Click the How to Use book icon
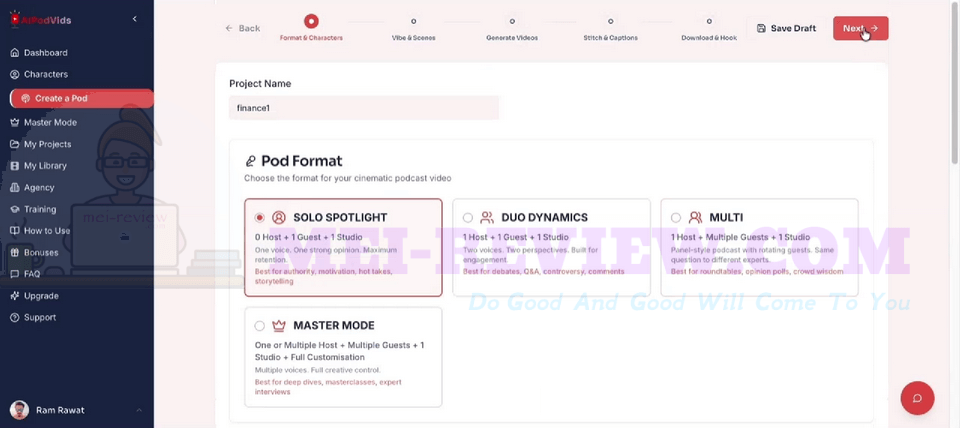This screenshot has height=428, width=960. click(15, 230)
